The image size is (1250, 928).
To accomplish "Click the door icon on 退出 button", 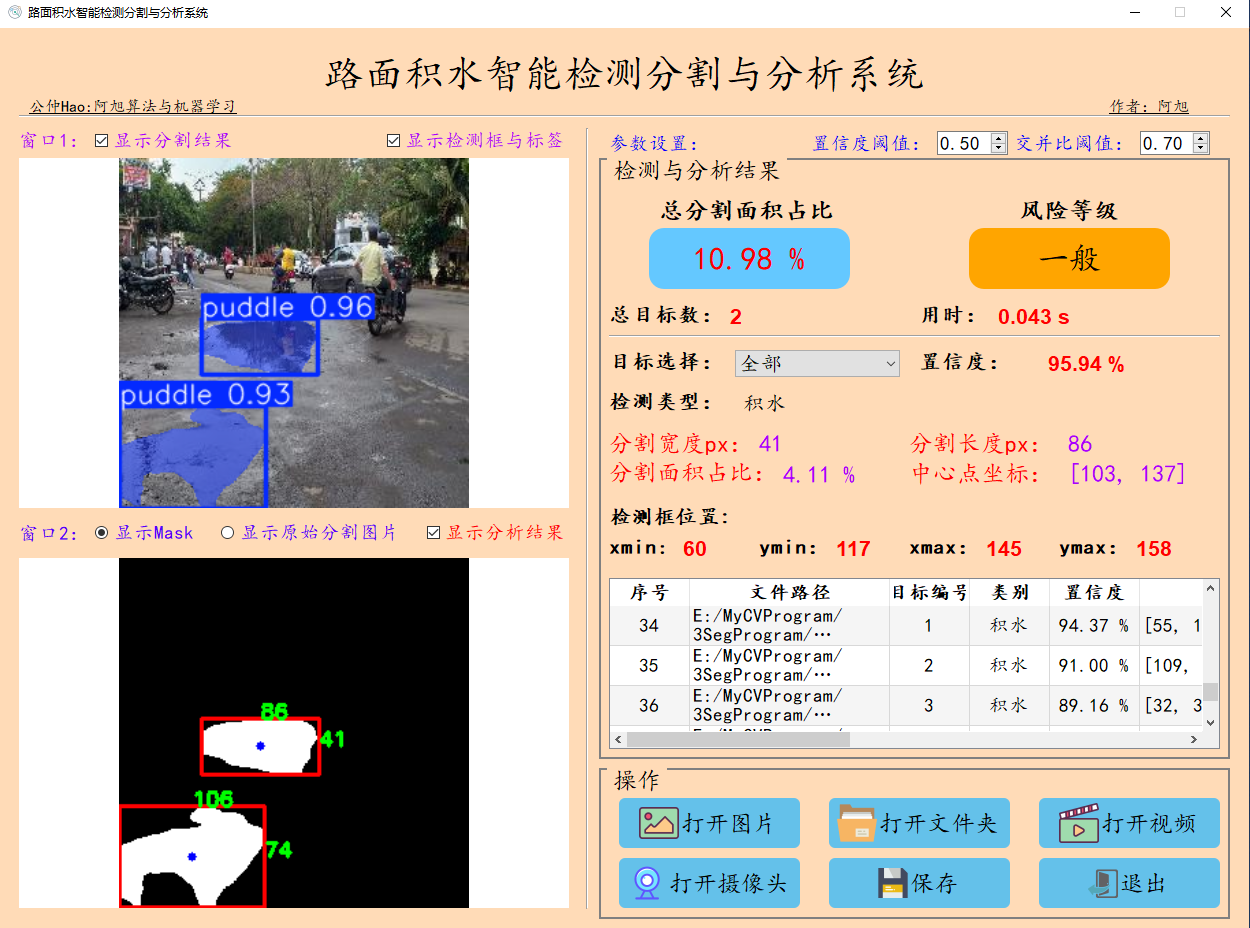I will (1104, 883).
